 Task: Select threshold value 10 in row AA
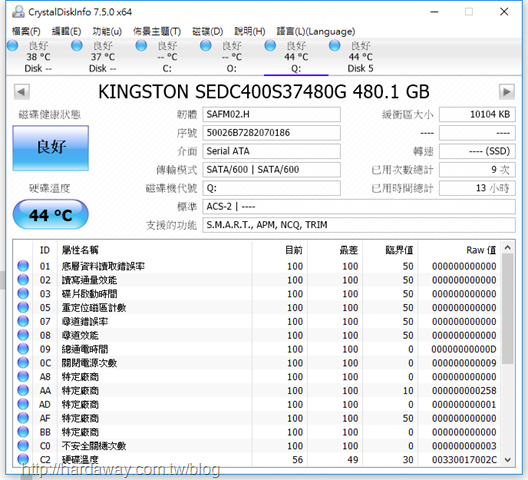pyautogui.click(x=408, y=390)
